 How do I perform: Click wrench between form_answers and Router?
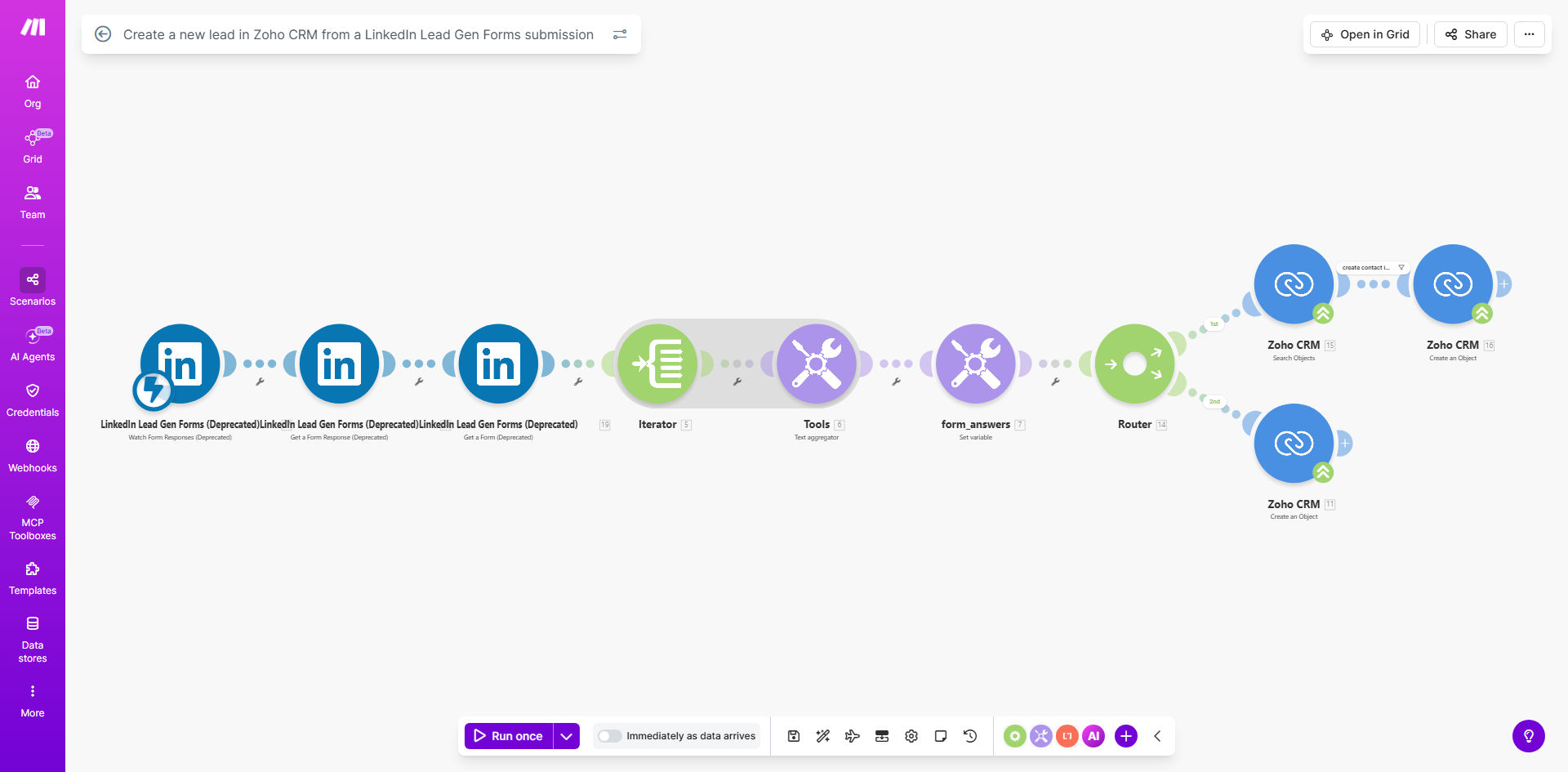(1055, 382)
